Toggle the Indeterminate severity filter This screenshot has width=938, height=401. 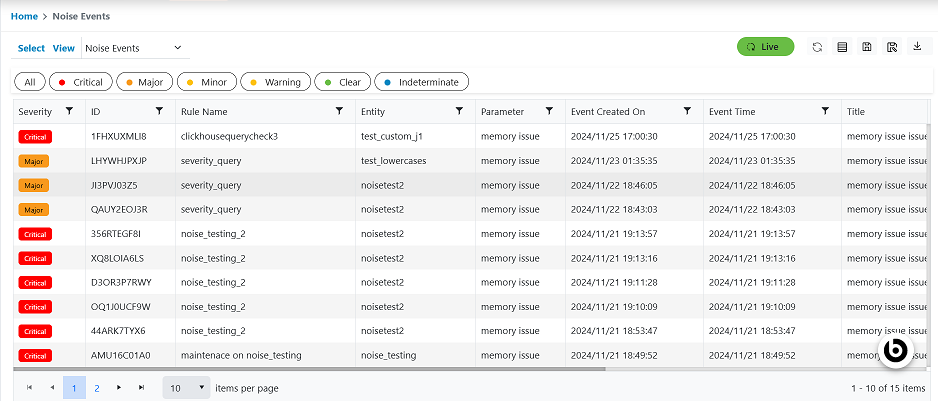(x=421, y=82)
